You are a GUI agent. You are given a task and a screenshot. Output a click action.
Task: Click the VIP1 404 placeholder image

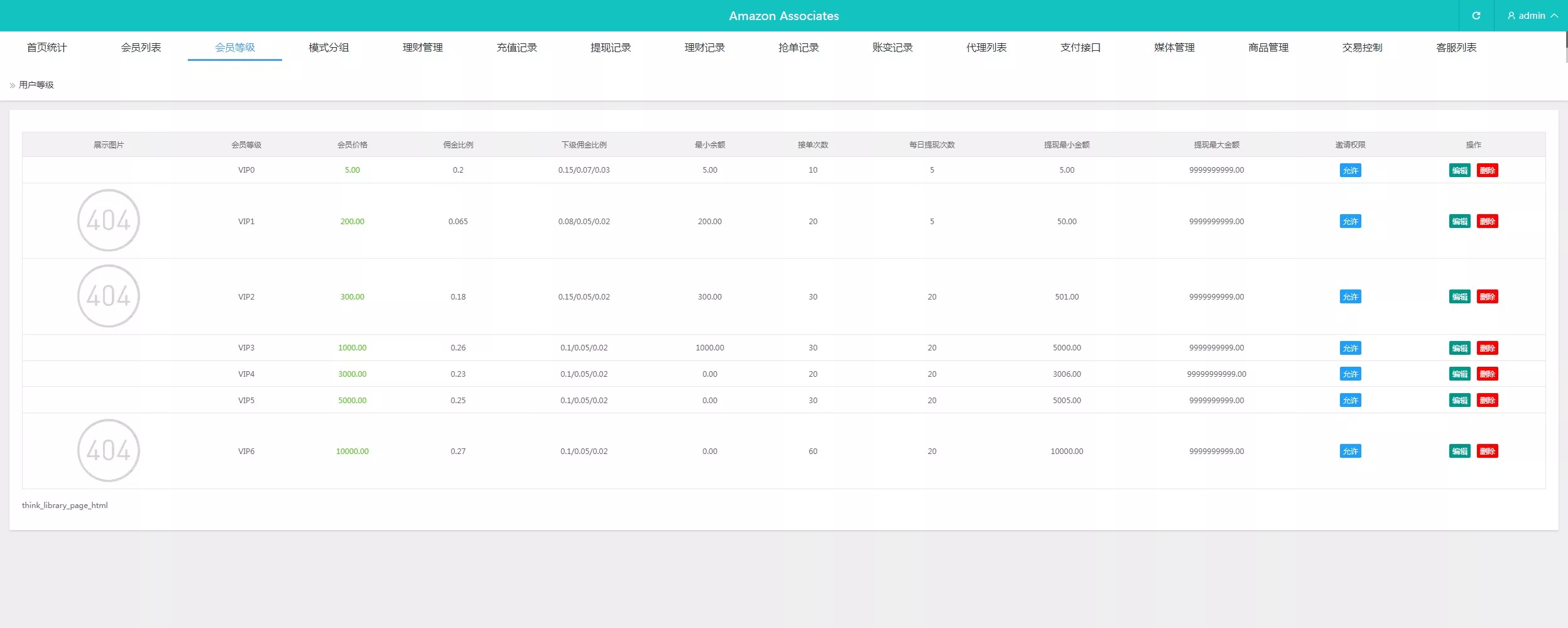109,220
